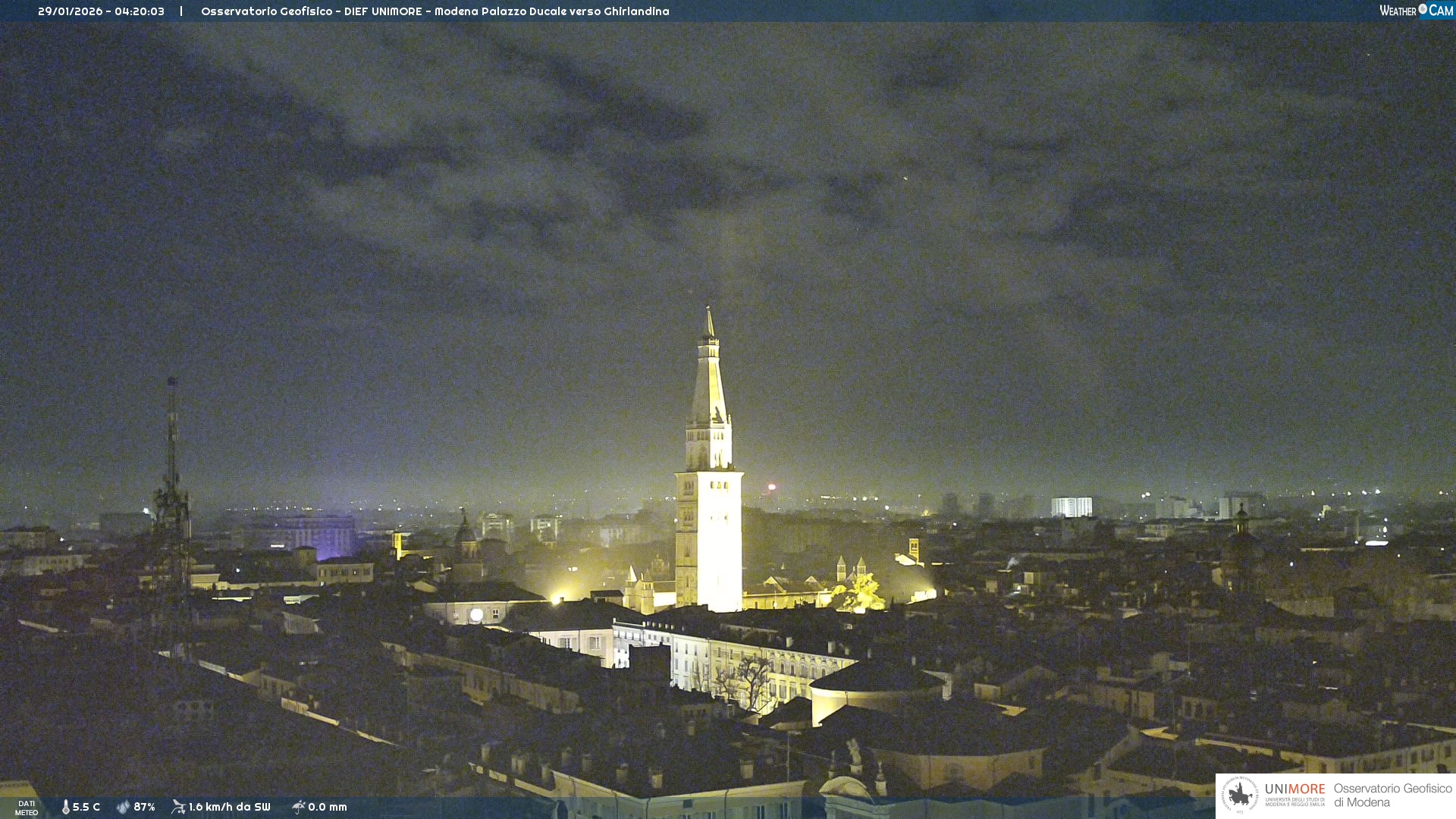Select the 1.6 km/h da SW wind reading
The width and height of the screenshot is (1456, 819).
tap(229, 807)
